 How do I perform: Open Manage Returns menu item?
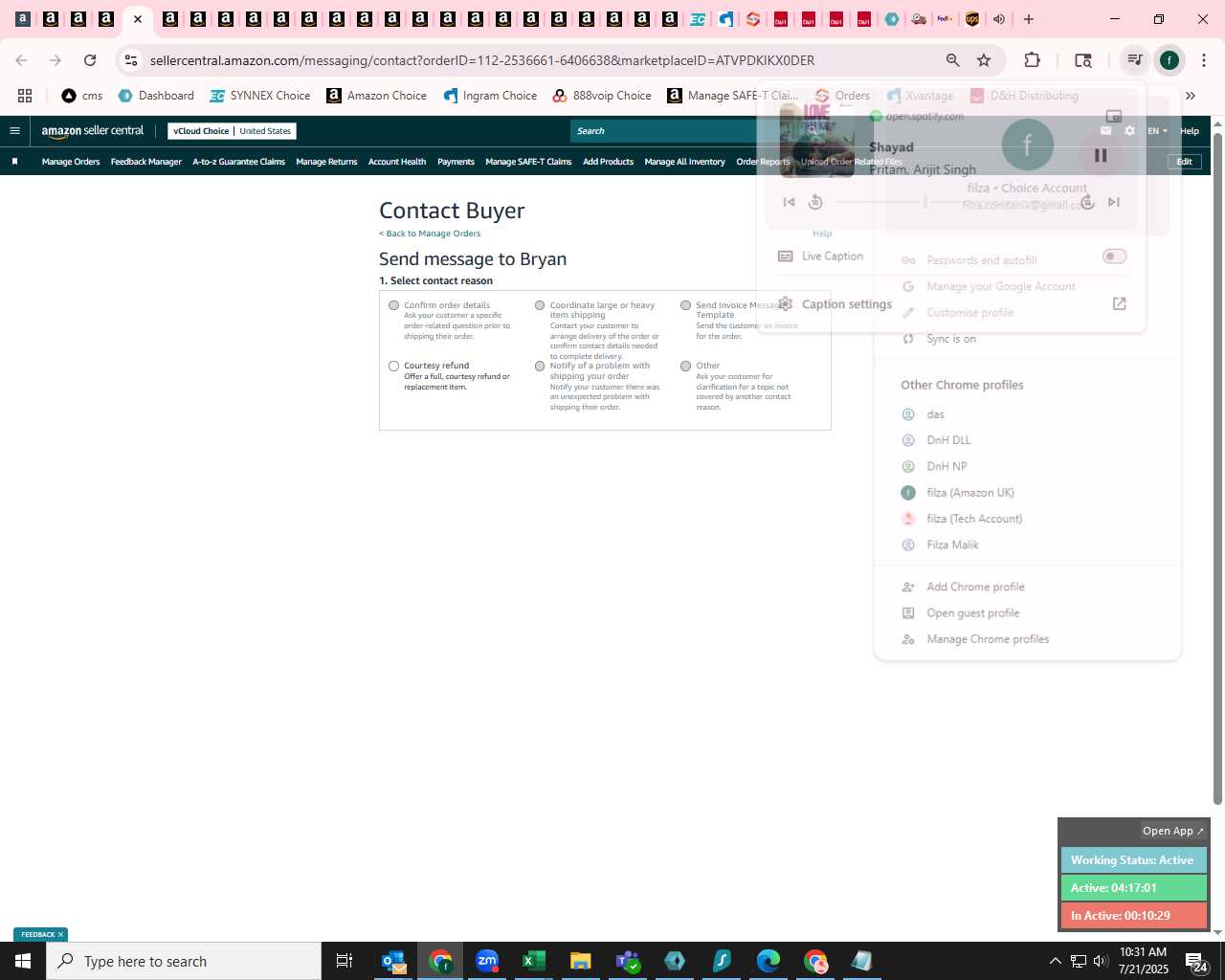pos(326,162)
